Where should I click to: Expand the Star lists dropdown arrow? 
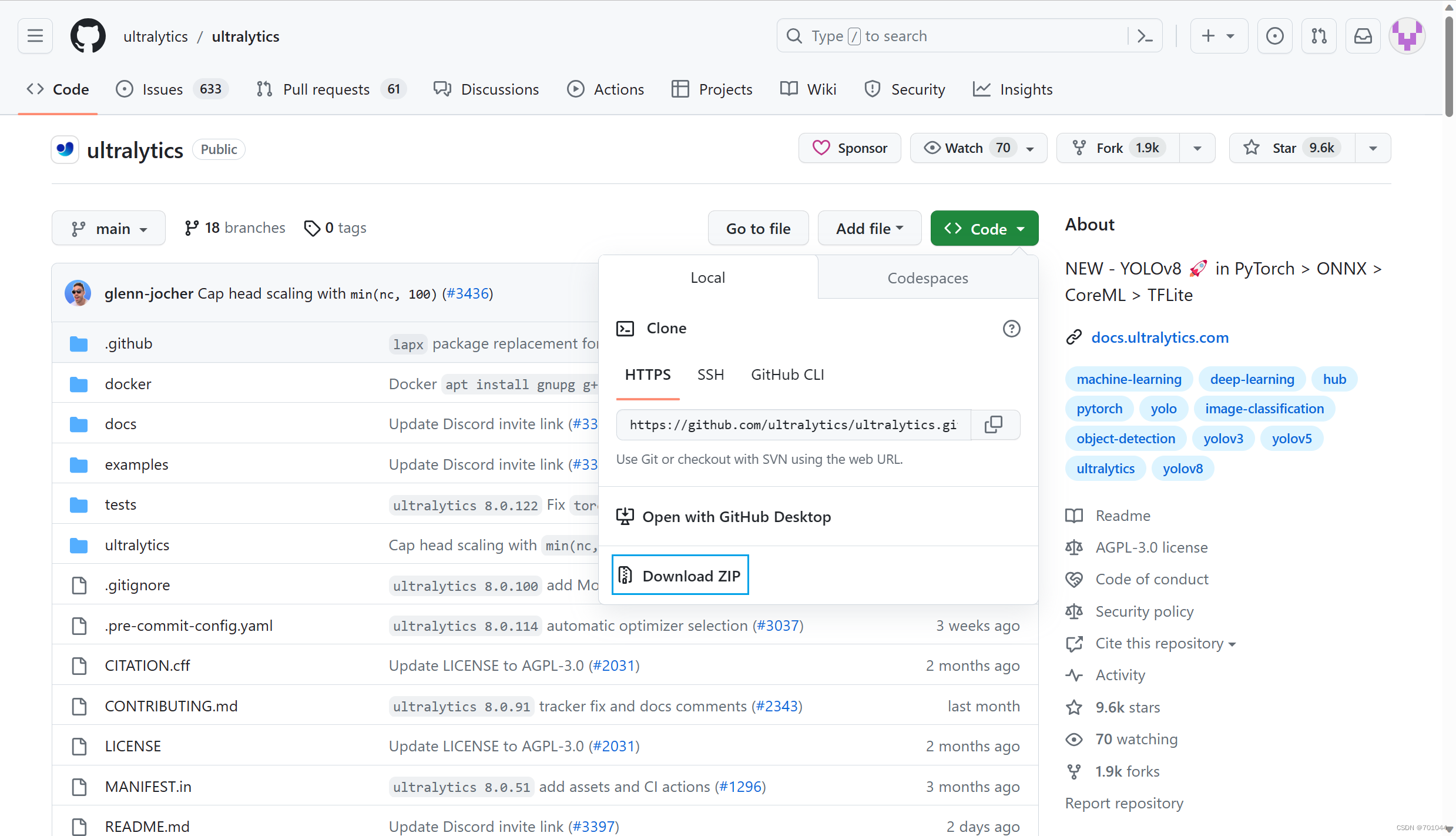point(1373,148)
